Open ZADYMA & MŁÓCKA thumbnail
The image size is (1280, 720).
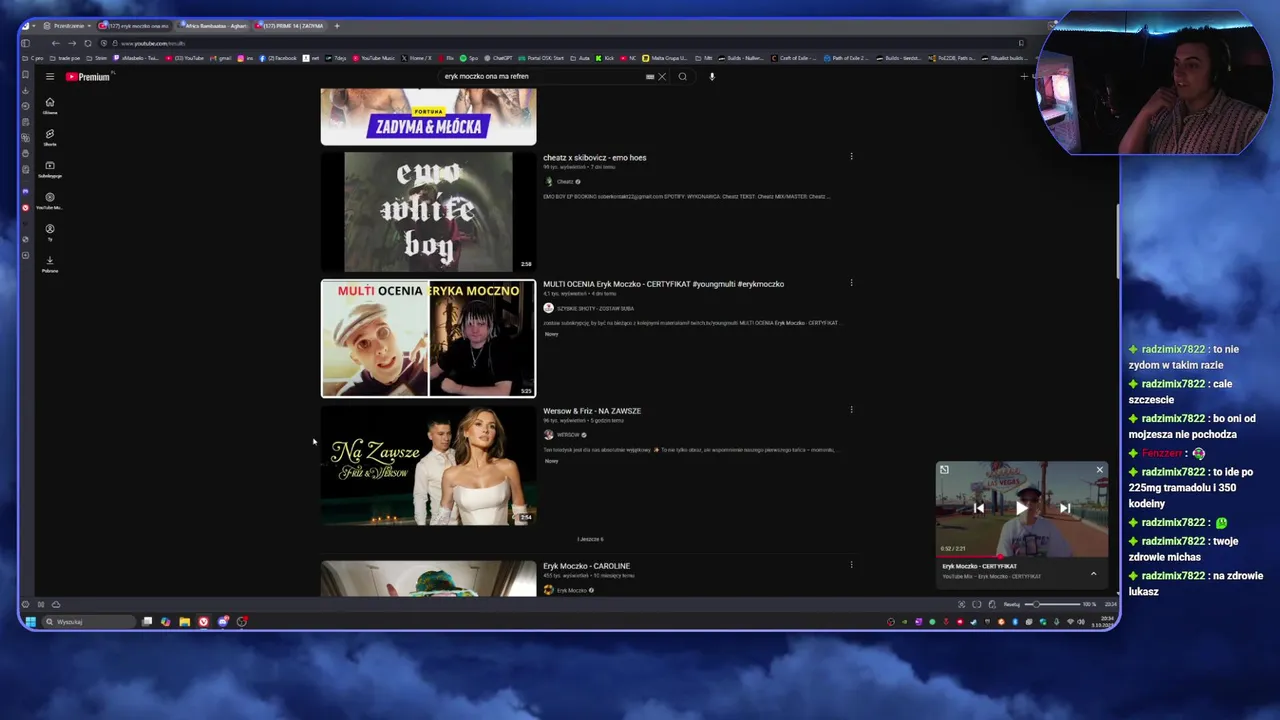pyautogui.click(x=428, y=116)
